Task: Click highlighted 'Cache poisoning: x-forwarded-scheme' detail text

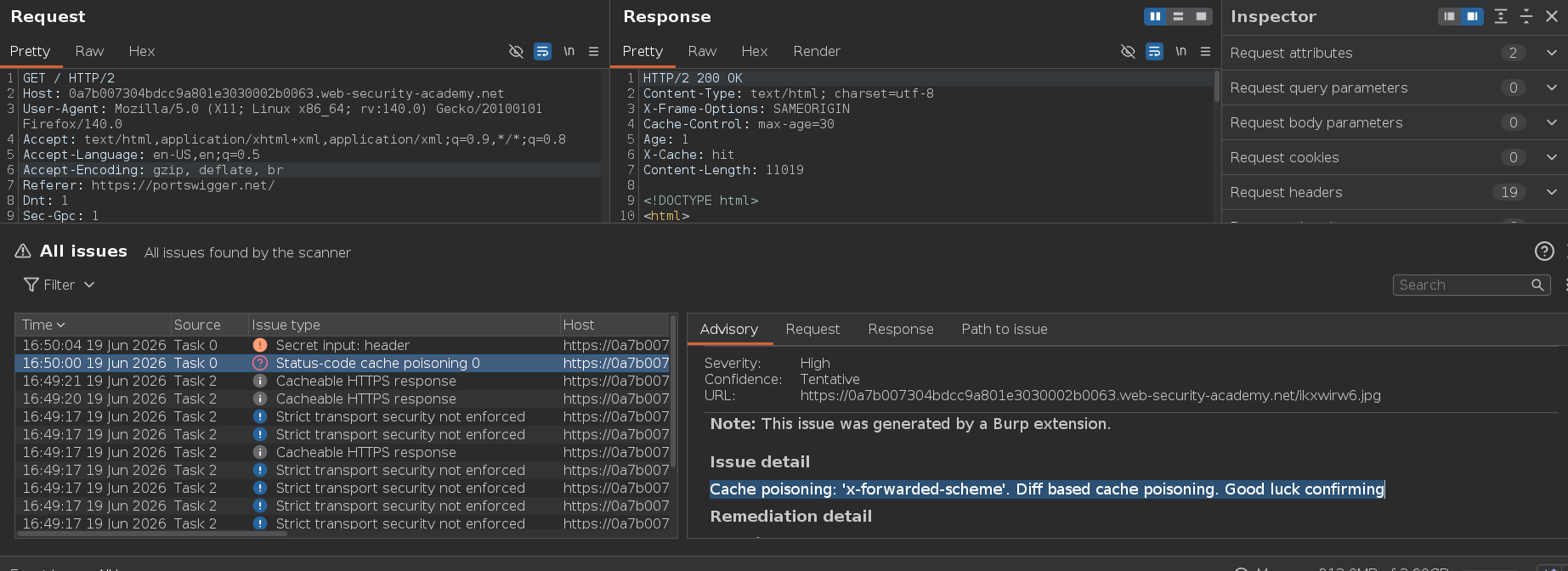Action: (x=1047, y=489)
